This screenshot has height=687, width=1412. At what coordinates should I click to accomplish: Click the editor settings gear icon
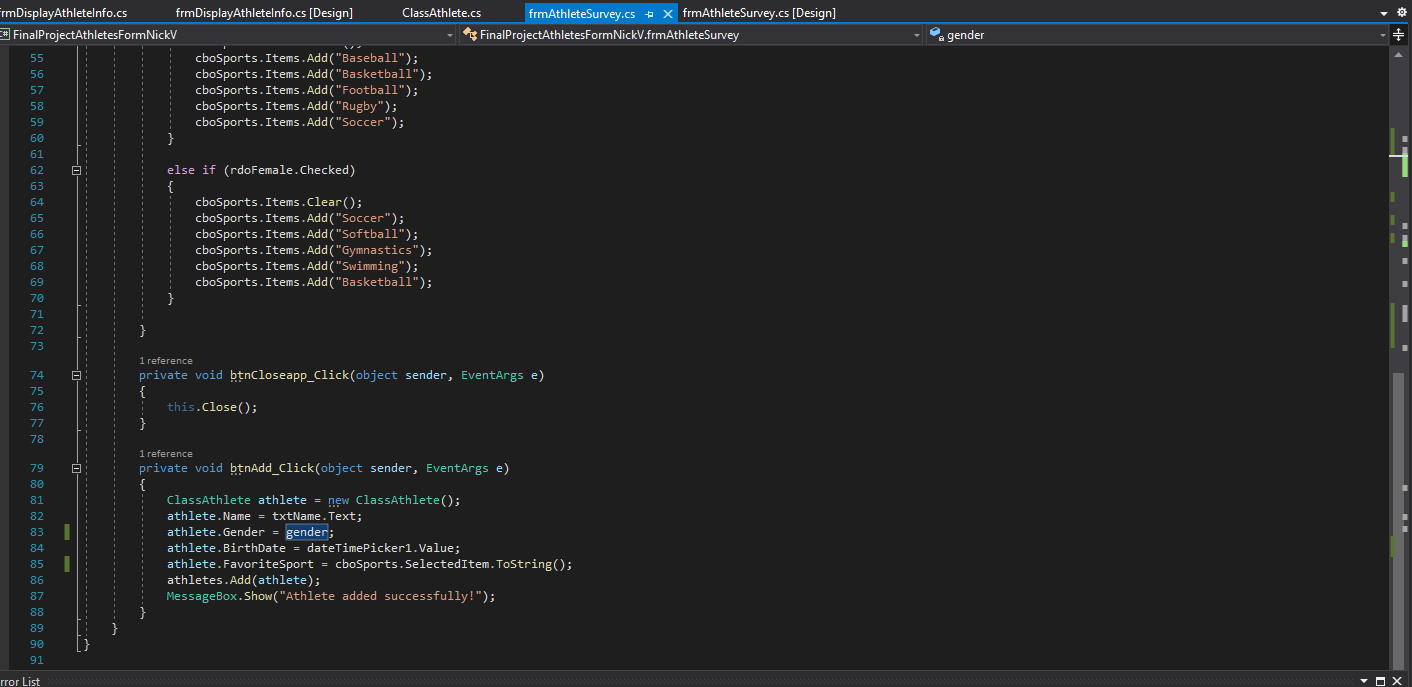(1400, 12)
